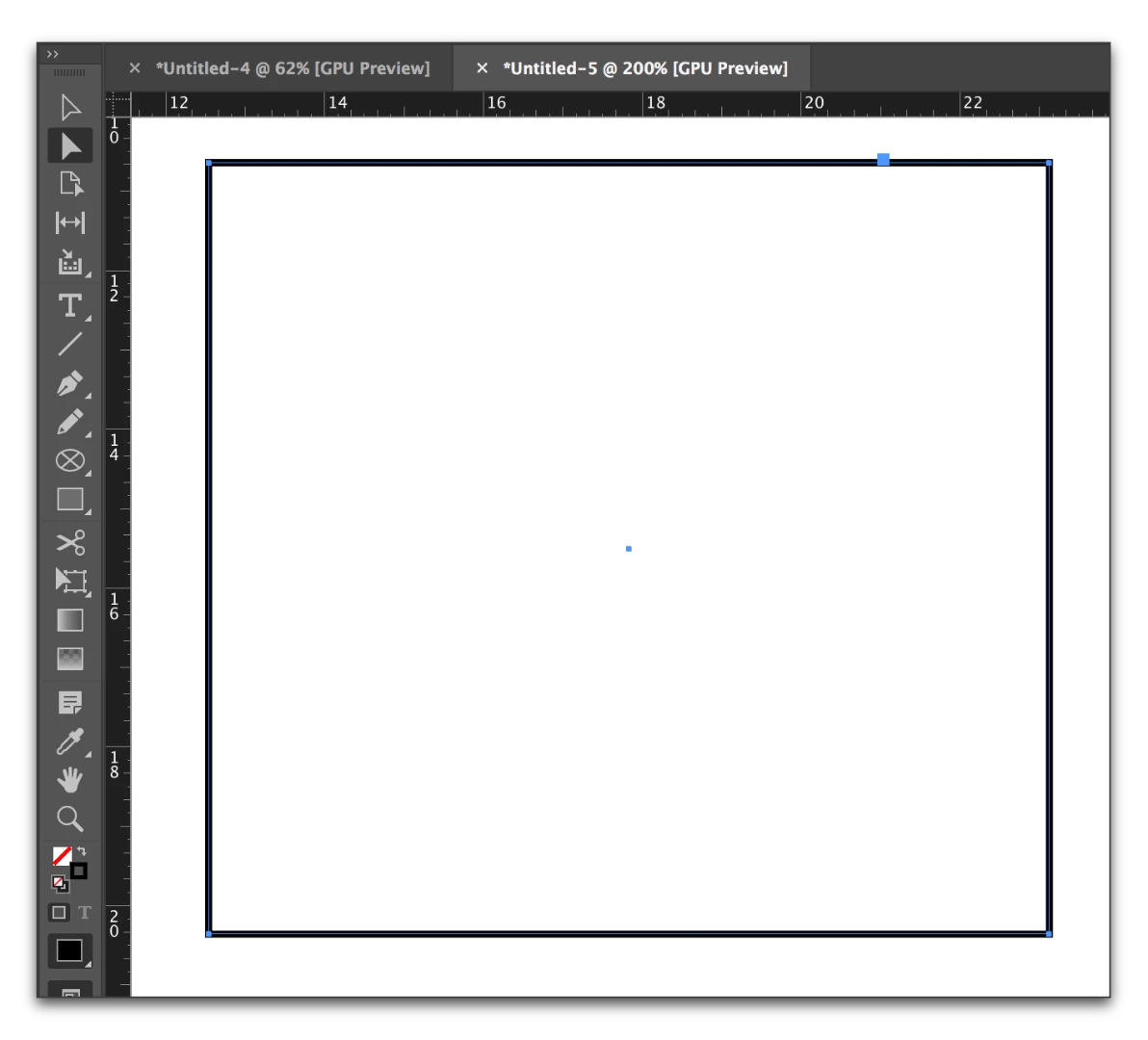The width and height of the screenshot is (1148, 1040).
Task: Click the large blue square on the top edge
Action: pyautogui.click(x=884, y=160)
